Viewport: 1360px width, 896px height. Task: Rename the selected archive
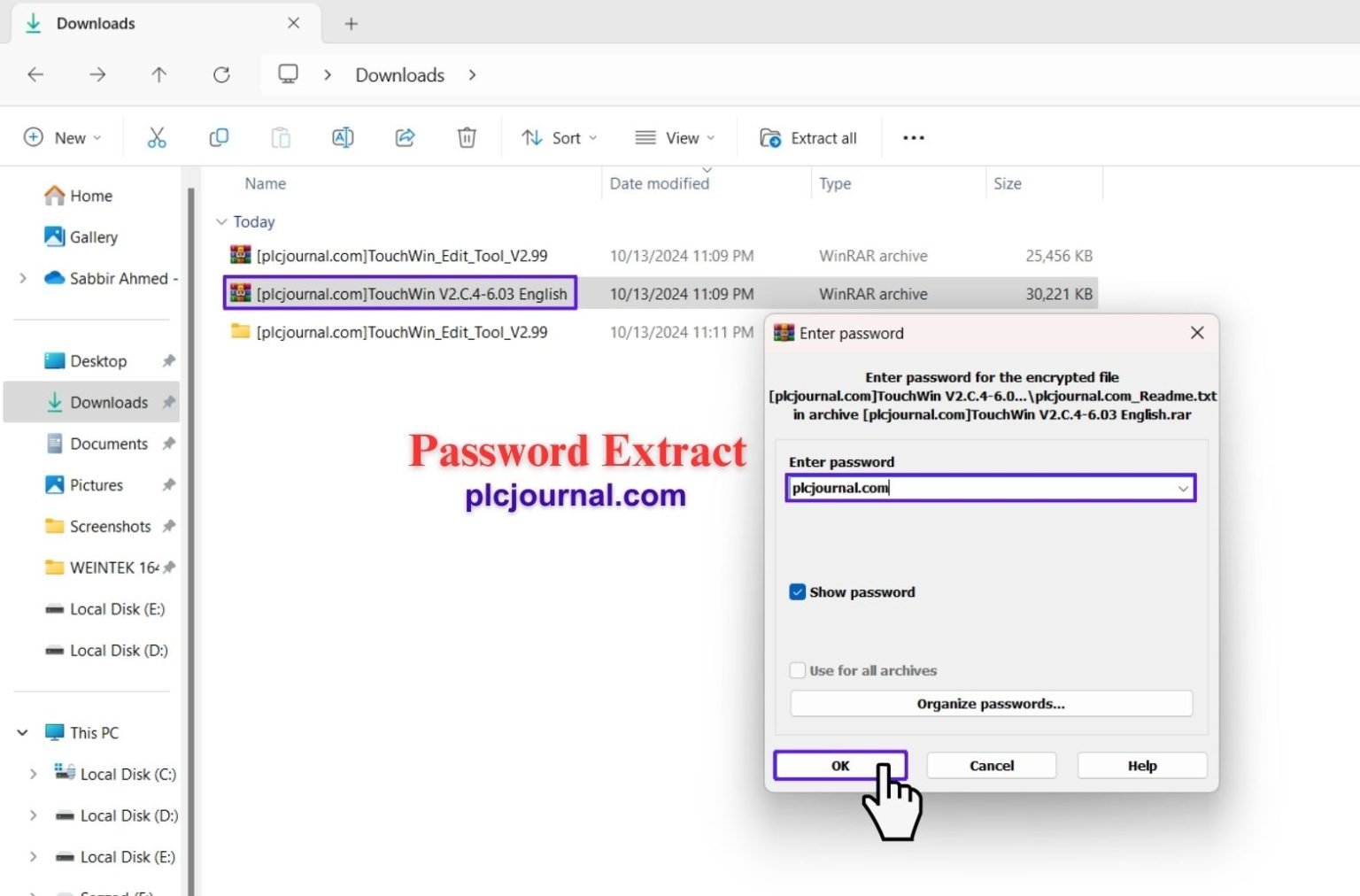pos(343,137)
